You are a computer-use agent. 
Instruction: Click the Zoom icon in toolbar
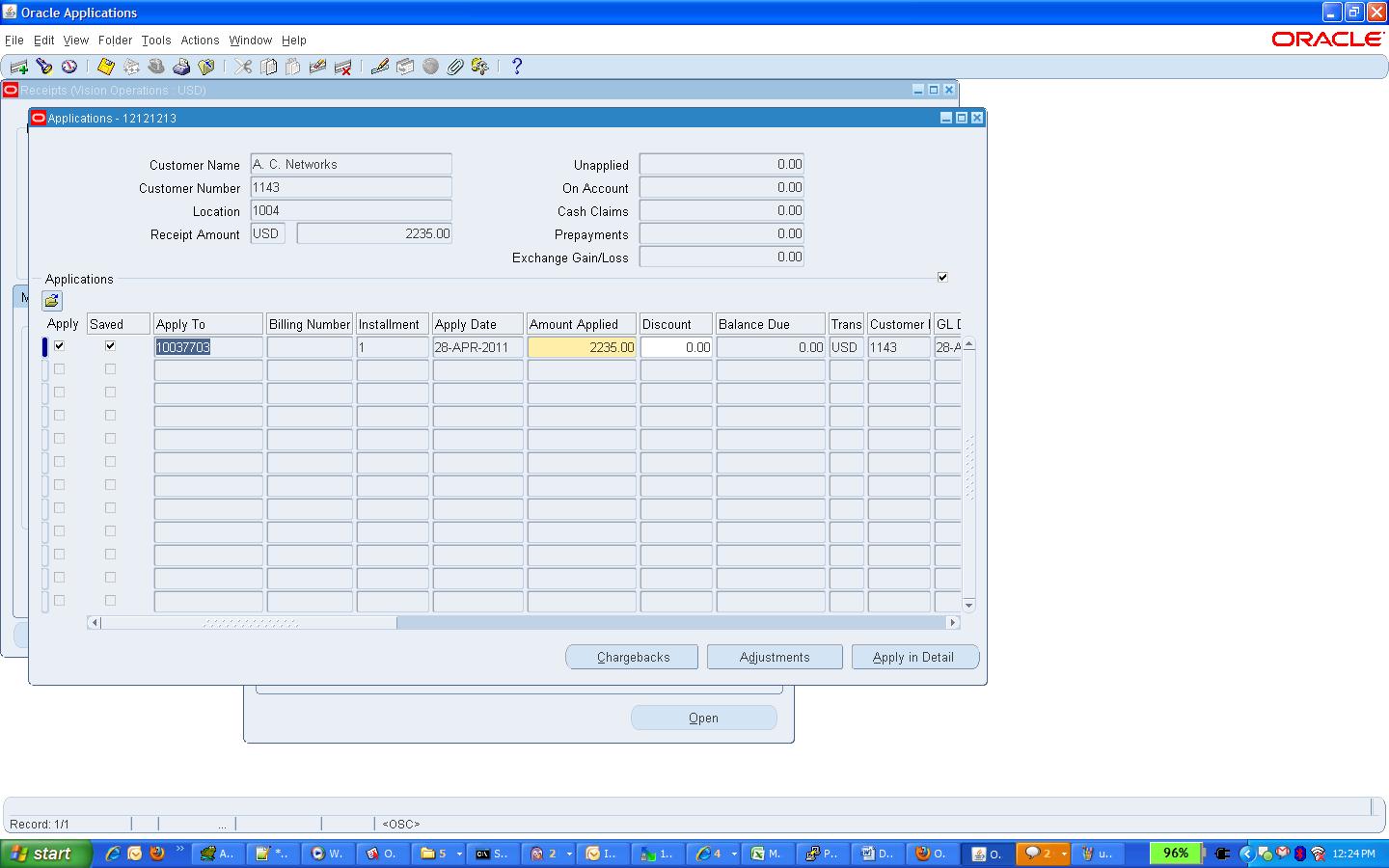405,67
